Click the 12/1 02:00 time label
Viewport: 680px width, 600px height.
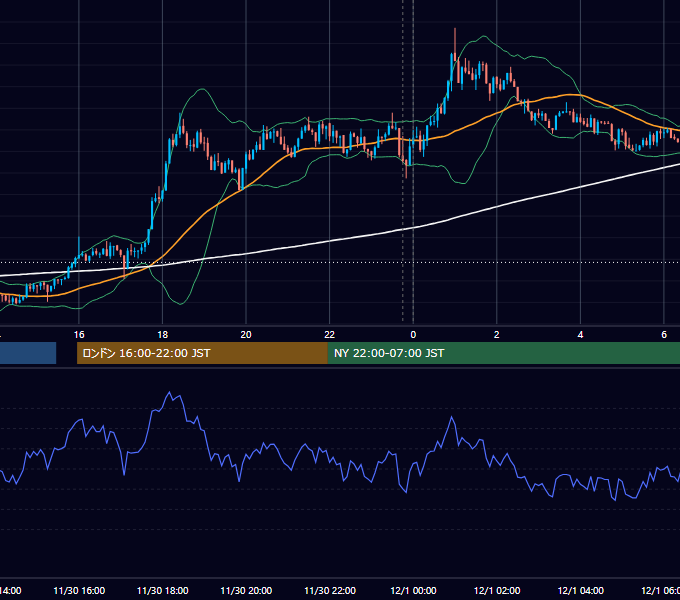pos(497,591)
